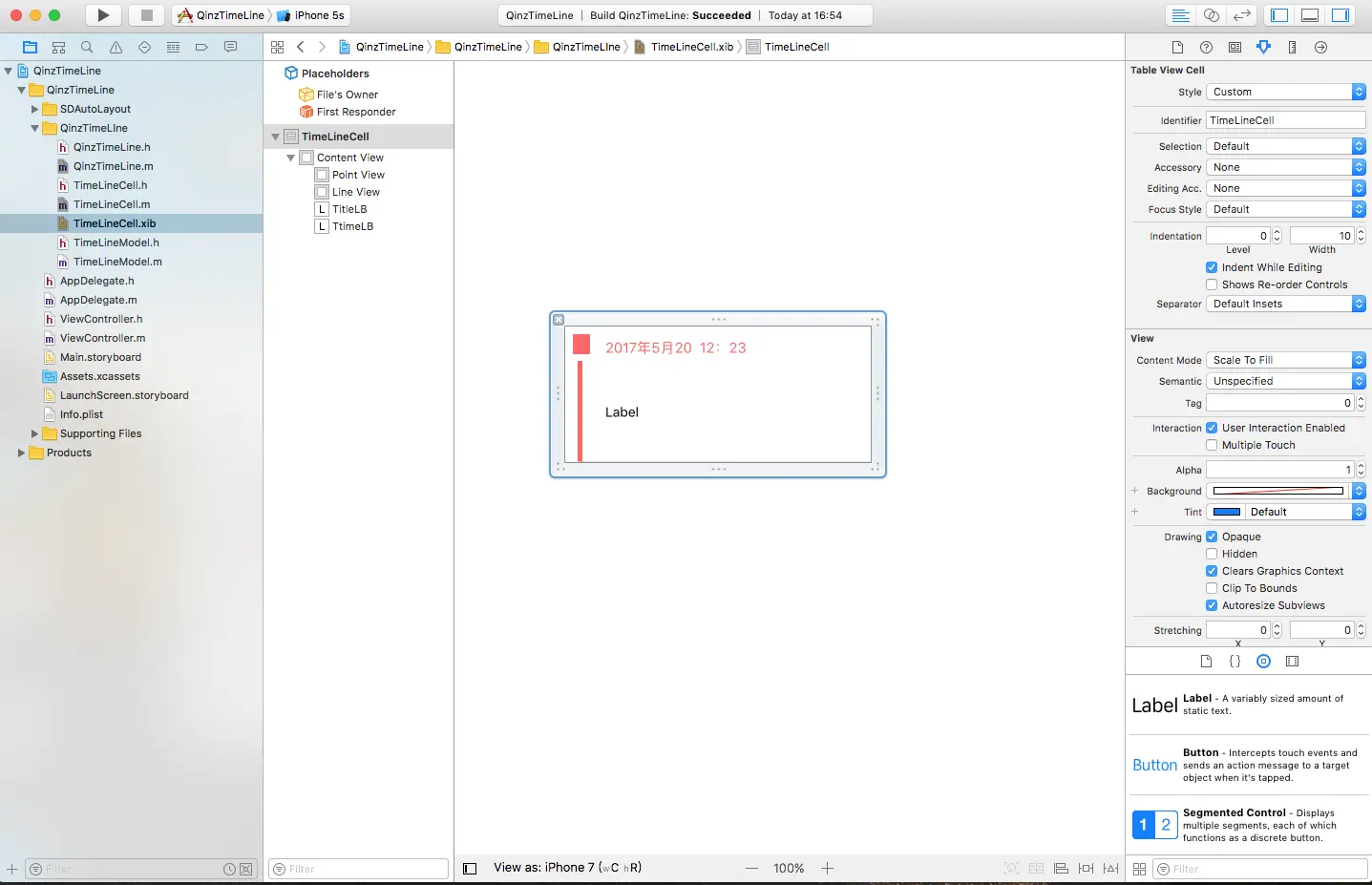
Task: Open the Quick Help inspector
Action: click(1206, 47)
